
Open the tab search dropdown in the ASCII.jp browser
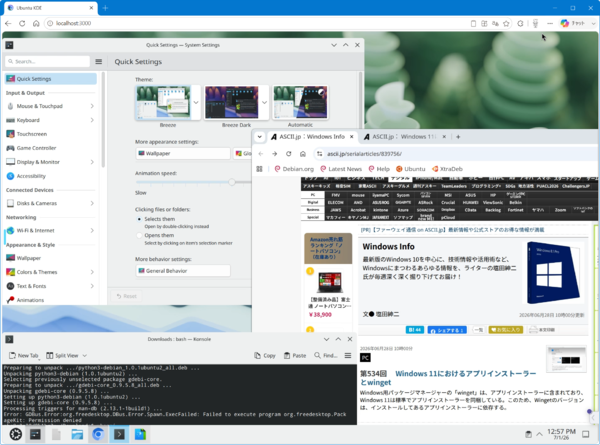tap(259, 137)
